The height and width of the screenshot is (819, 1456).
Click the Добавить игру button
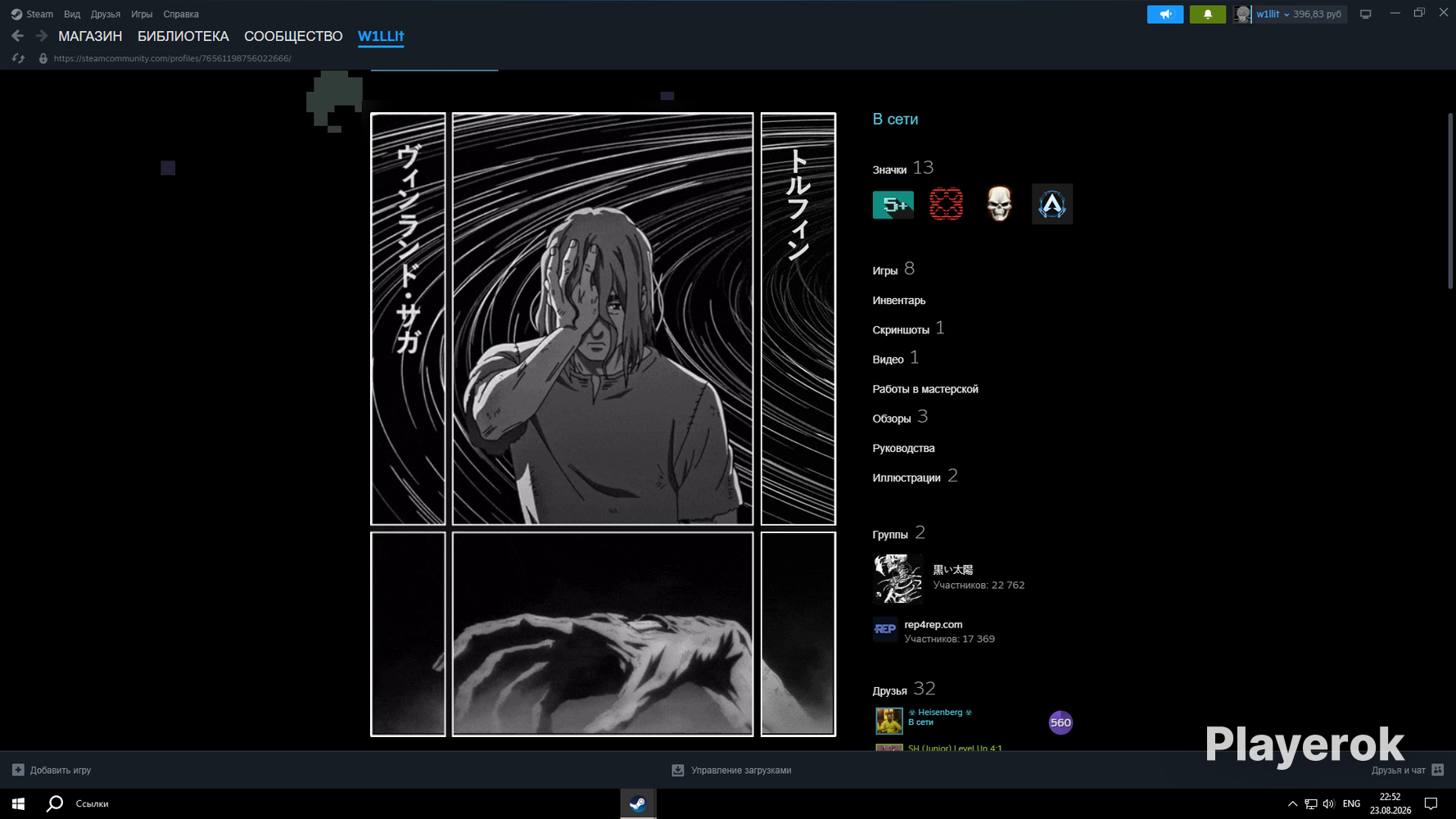pyautogui.click(x=52, y=770)
